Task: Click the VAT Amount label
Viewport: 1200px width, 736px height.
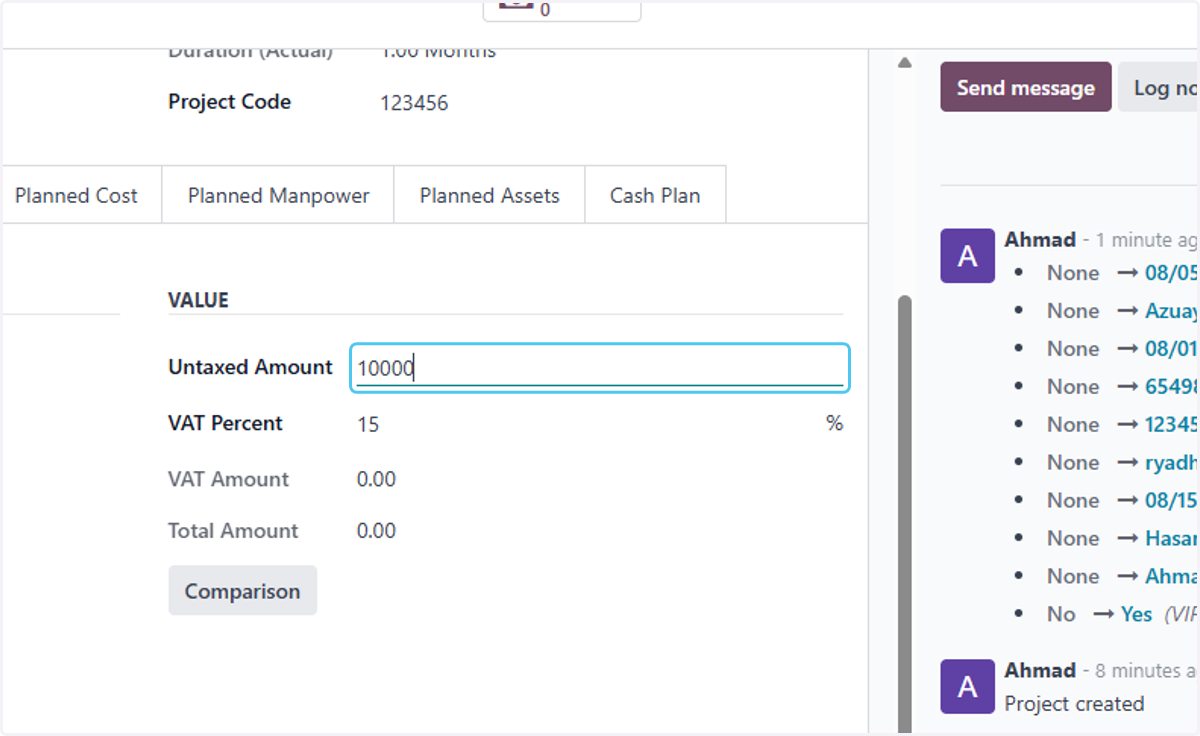Action: [x=228, y=479]
